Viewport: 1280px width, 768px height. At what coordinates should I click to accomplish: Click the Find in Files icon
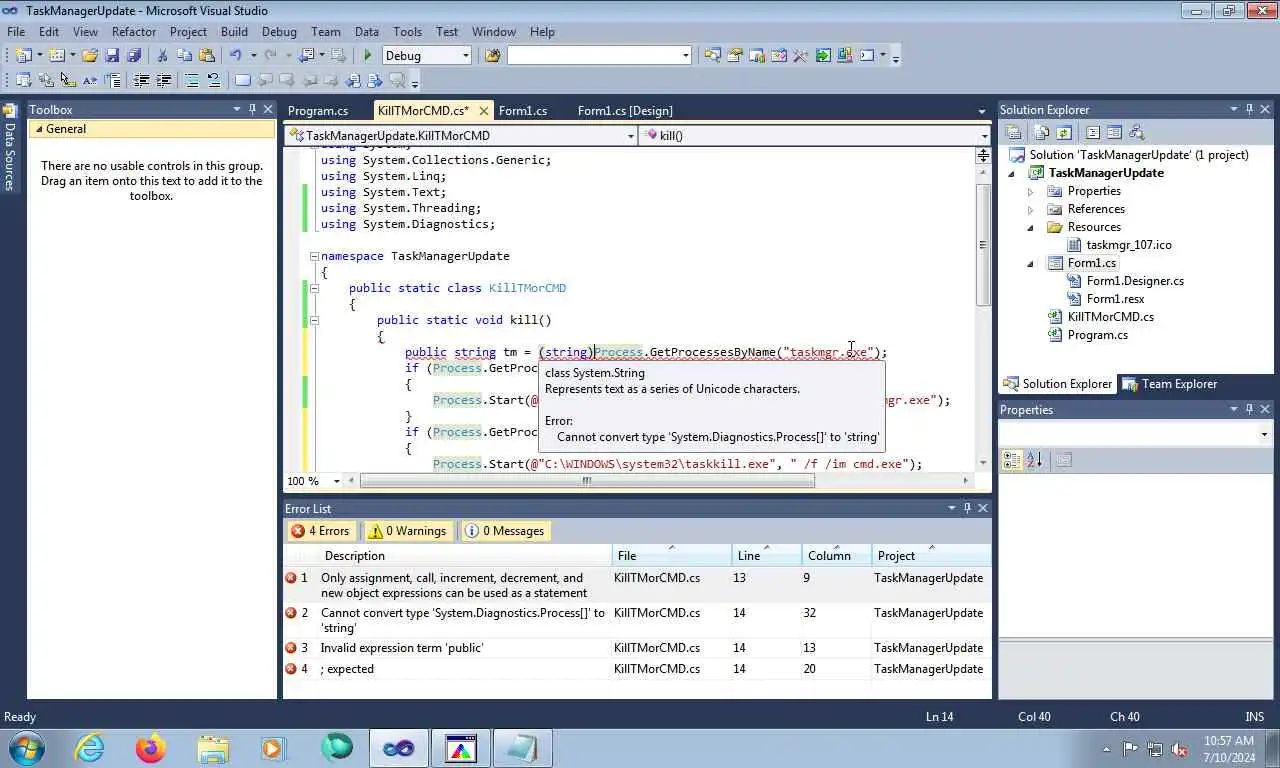click(492, 56)
